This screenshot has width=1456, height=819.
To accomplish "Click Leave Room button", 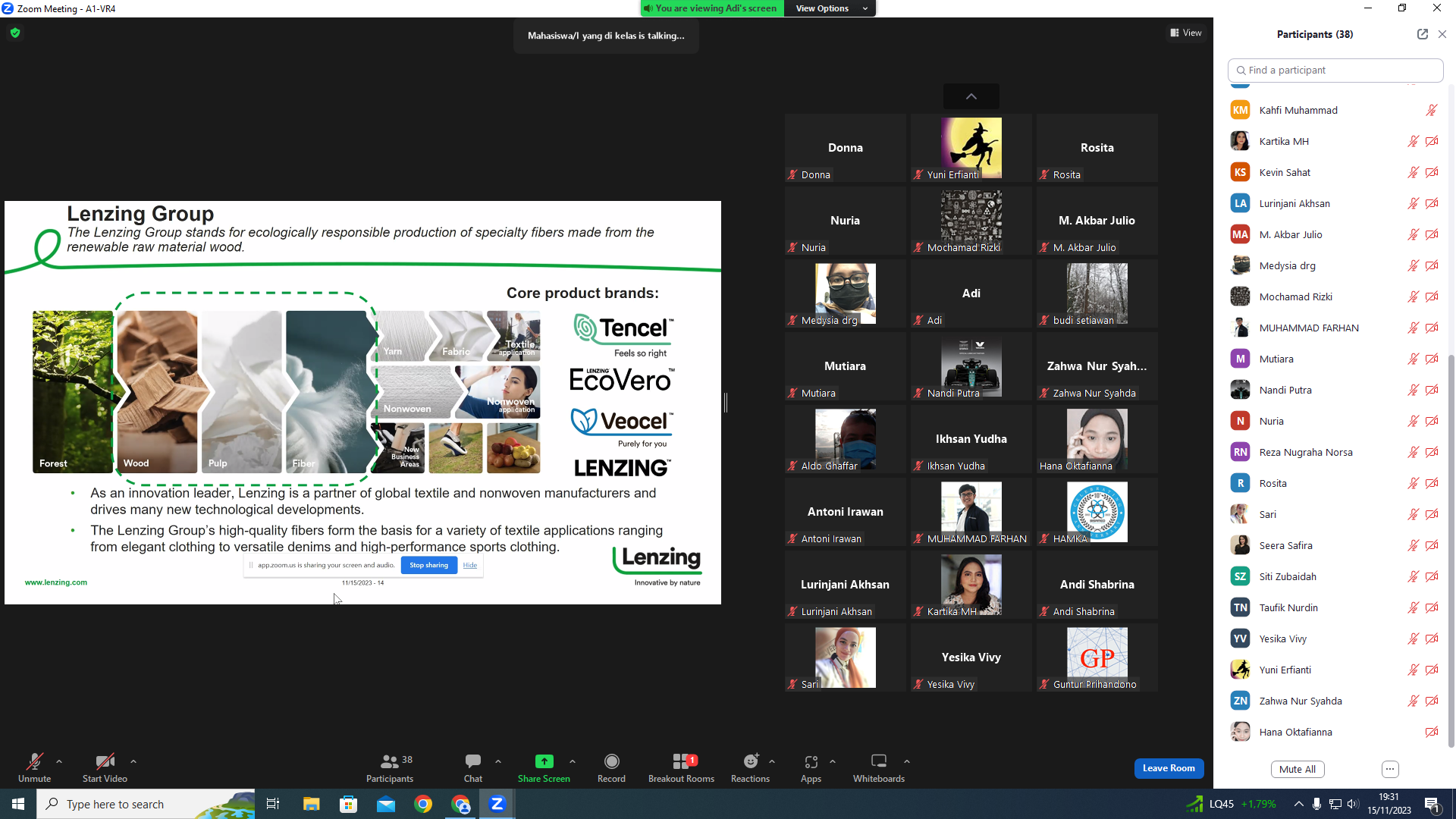I will (1169, 768).
